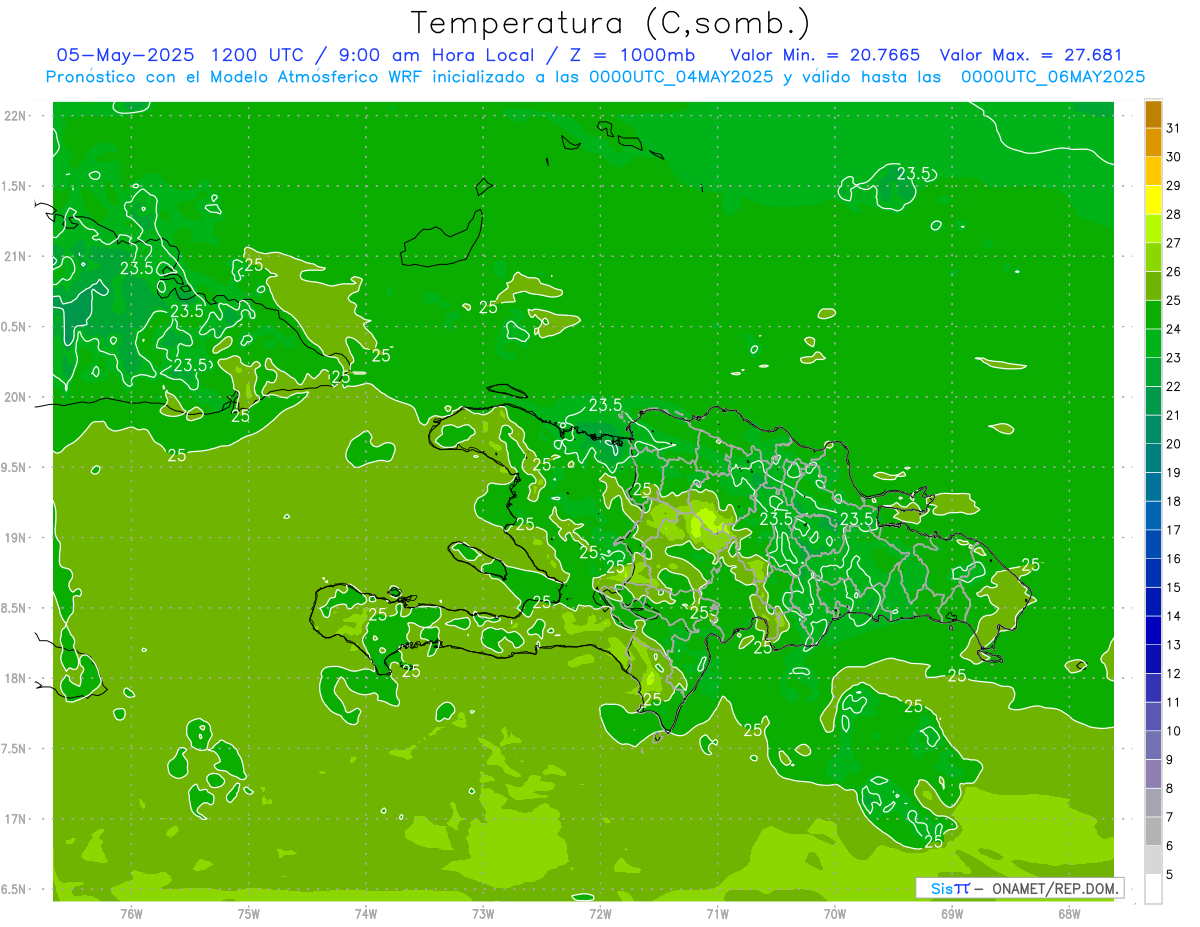Click the '0.5N' latitude axis label
Screen dimensions: 1200x927
click(15, 327)
